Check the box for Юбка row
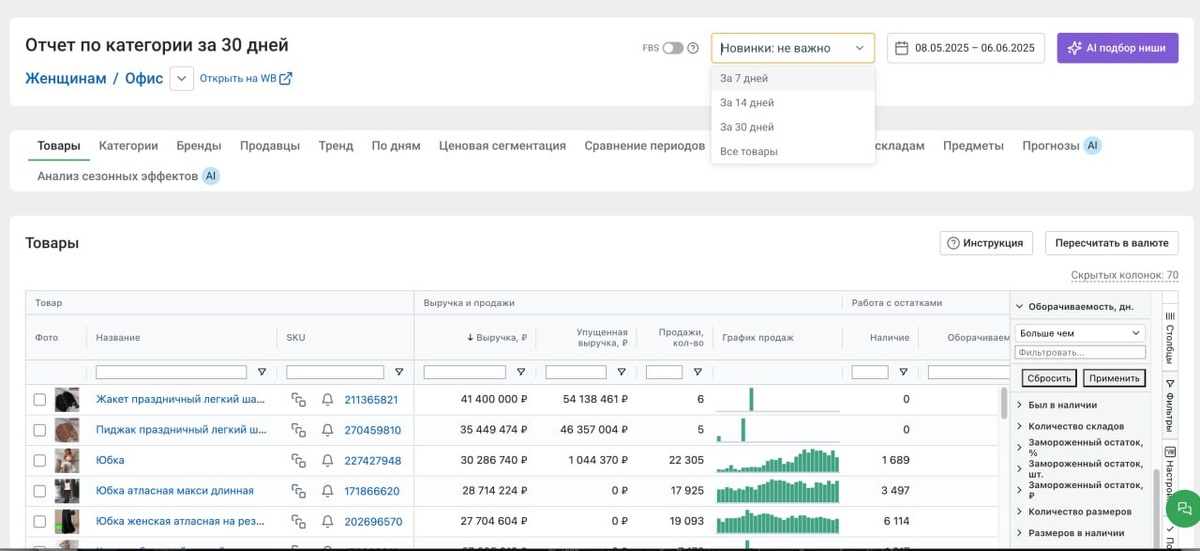Screen dimensions: 1200x551 tap(40, 461)
